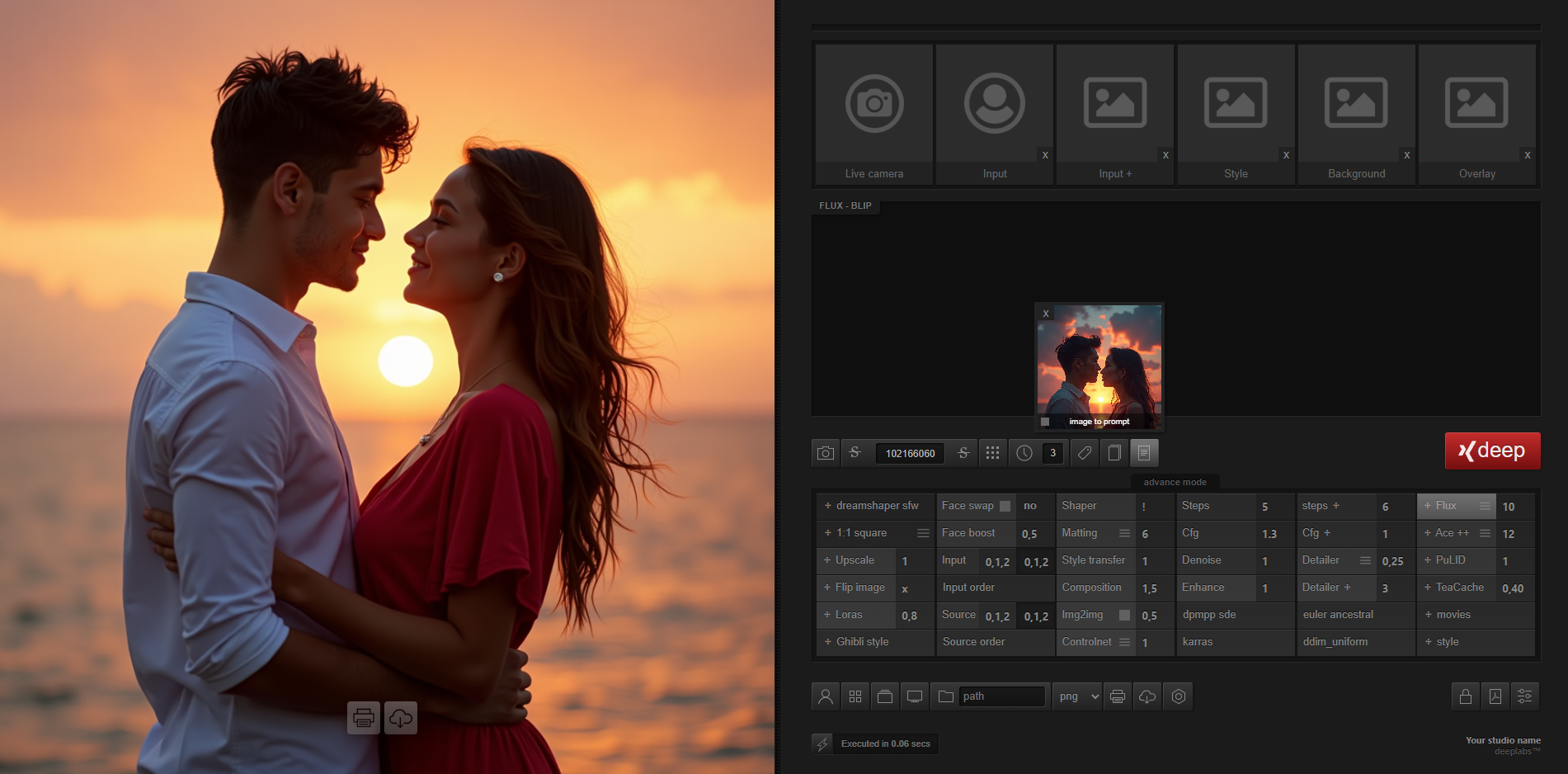
Task: Select the dpmpp sde sampler
Action: (1235, 615)
